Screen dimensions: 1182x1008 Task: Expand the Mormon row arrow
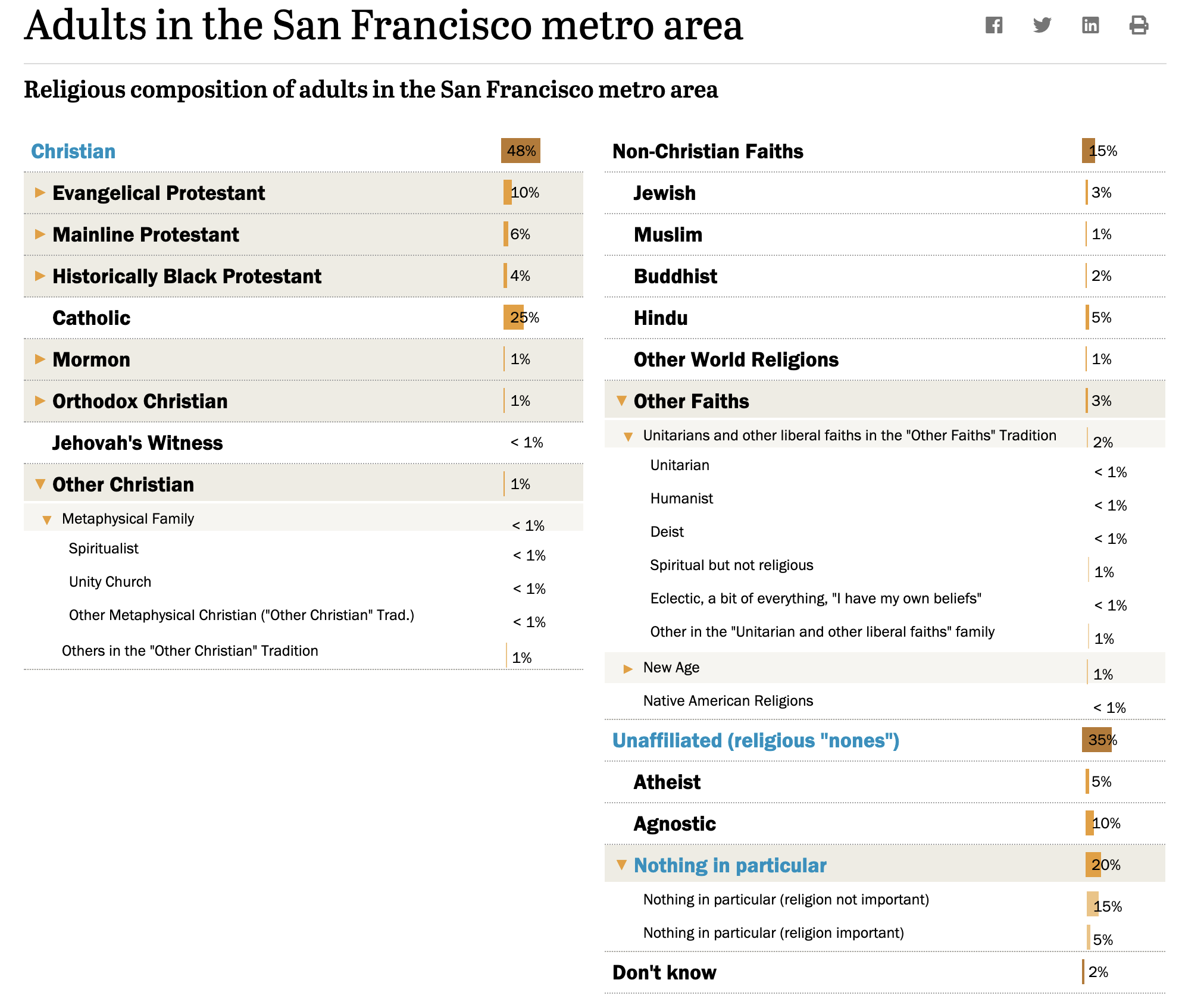click(40, 359)
